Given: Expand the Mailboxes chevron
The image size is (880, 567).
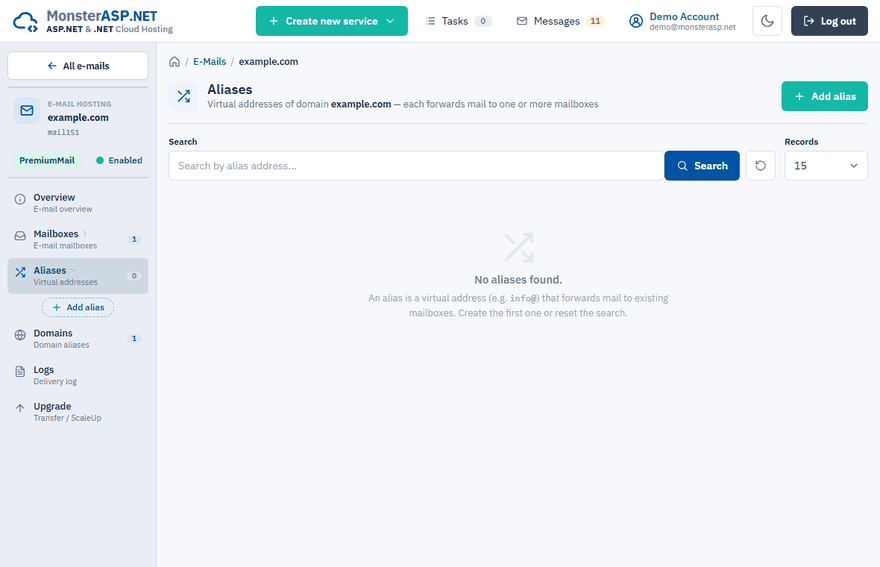Looking at the screenshot, I should [85, 234].
